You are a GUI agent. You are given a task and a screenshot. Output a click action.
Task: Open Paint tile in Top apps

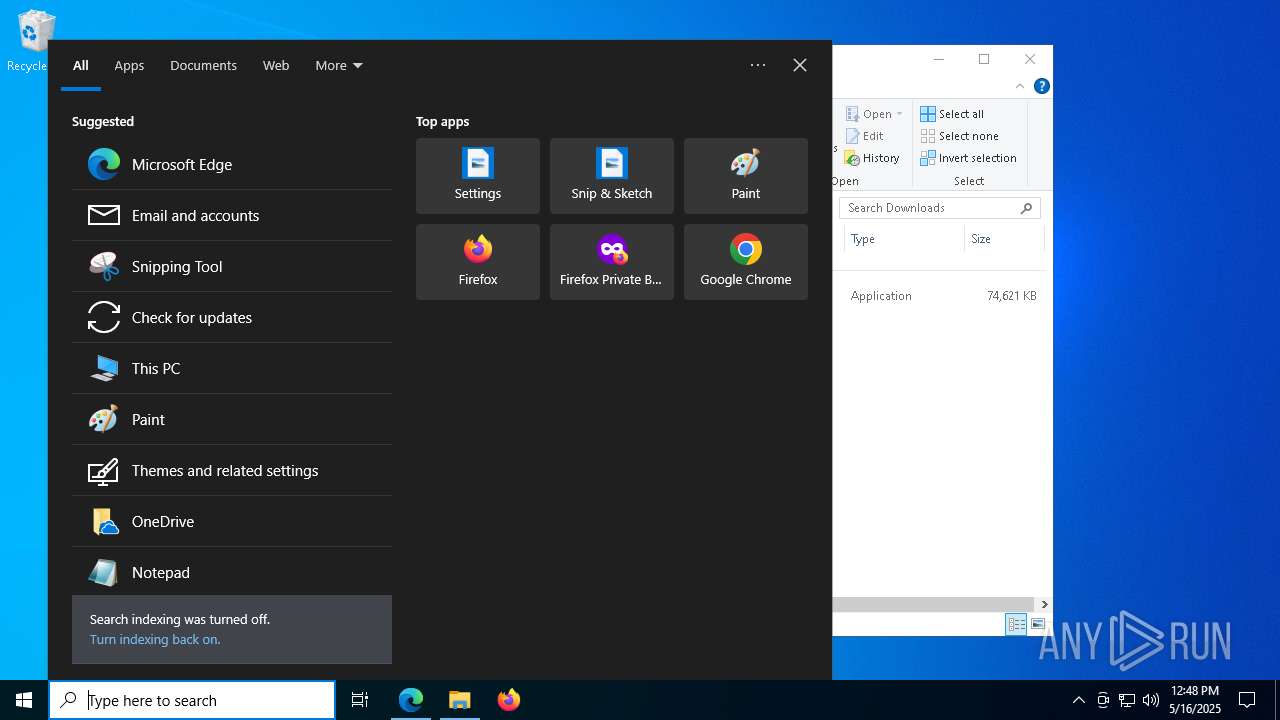[x=746, y=176]
